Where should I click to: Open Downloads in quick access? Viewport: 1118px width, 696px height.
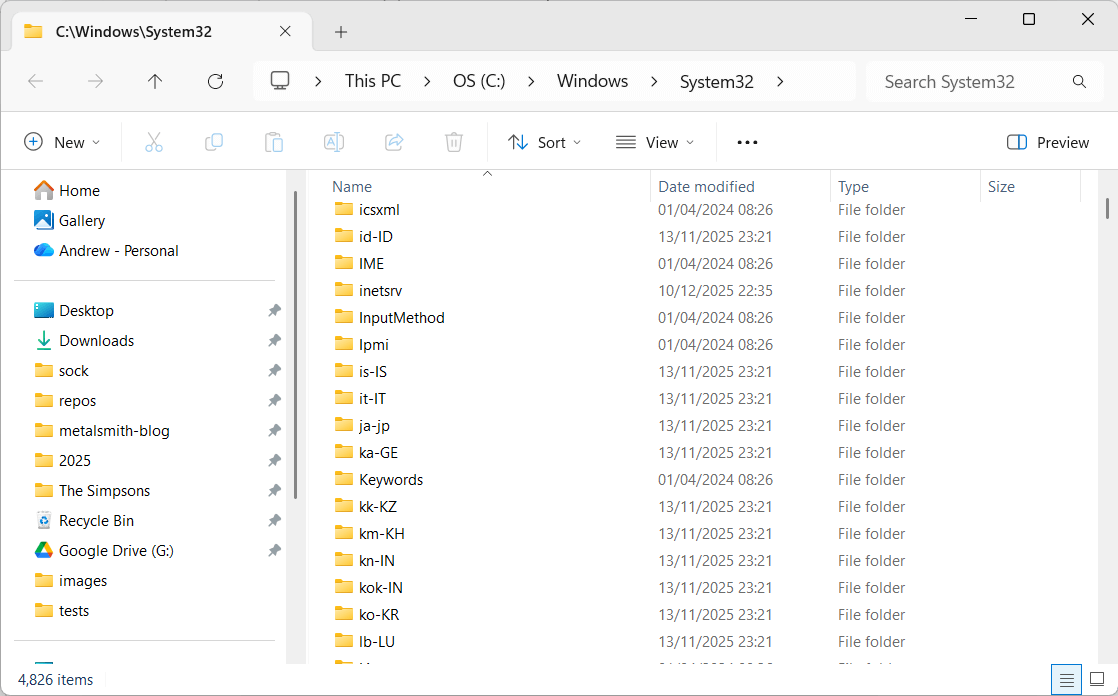pyautogui.click(x=84, y=341)
